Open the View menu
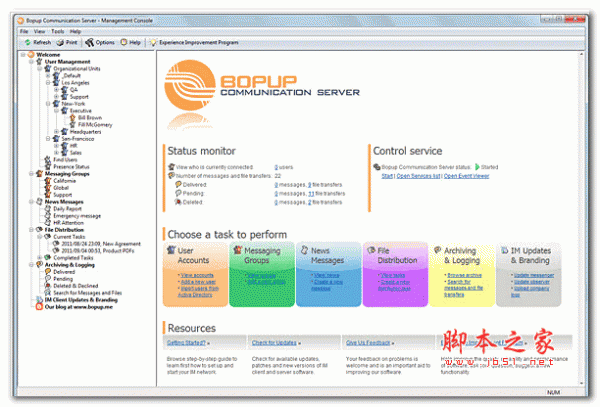The width and height of the screenshot is (600, 407). click(39, 31)
